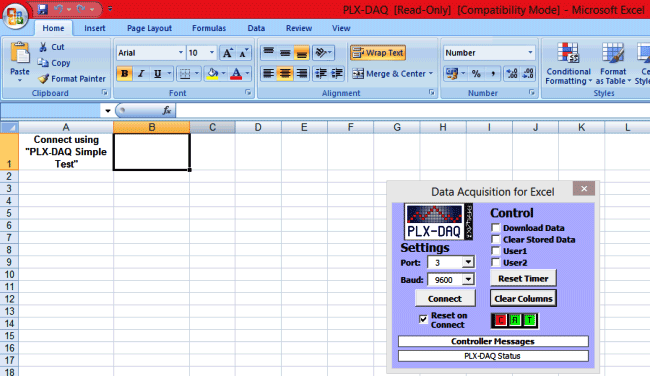Image resolution: width=650 pixels, height=376 pixels.
Task: Customize Quick Access Toolbar dropdown
Action: click(110, 9)
